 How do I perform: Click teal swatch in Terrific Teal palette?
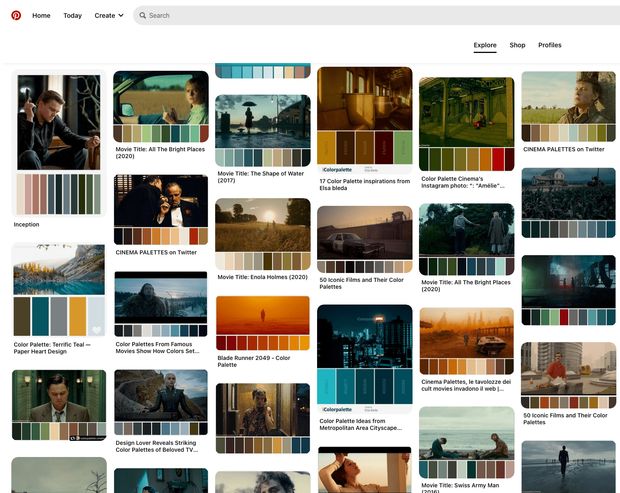[x=40, y=316]
